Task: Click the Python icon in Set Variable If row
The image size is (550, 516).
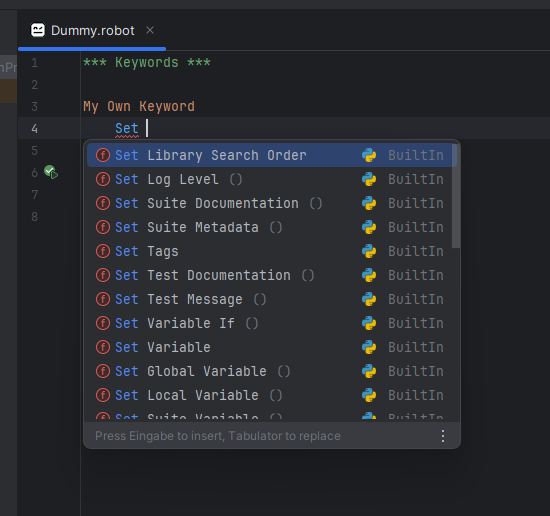Action: point(369,323)
